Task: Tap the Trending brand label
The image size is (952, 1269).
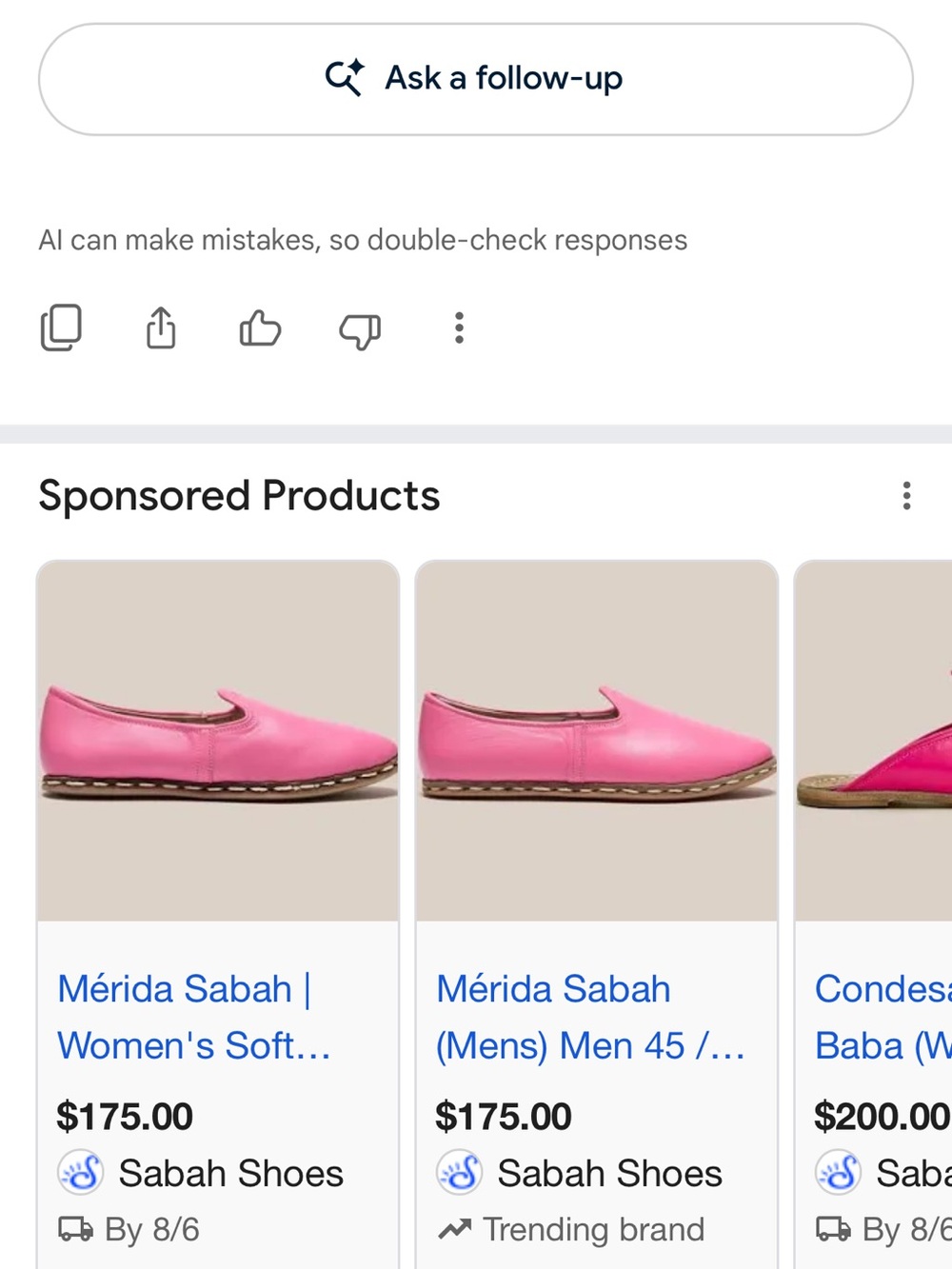Action: (593, 1230)
